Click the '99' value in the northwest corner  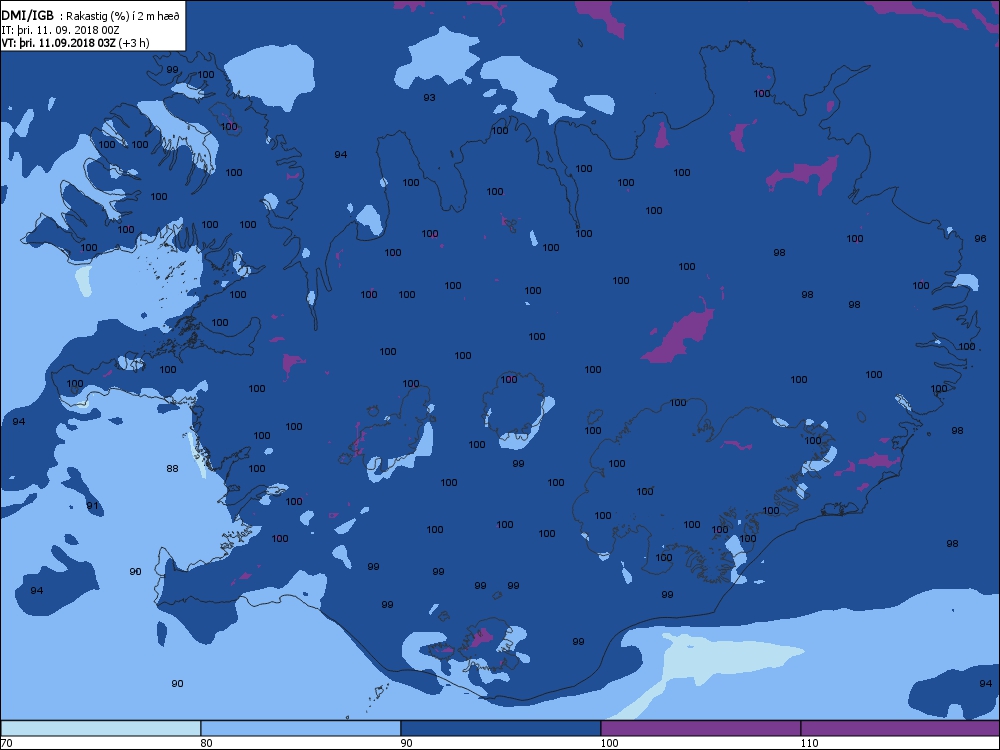pos(172,70)
